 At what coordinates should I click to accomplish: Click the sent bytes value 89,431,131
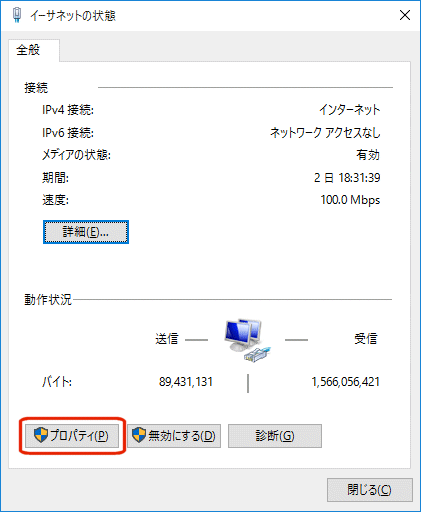pos(186,382)
